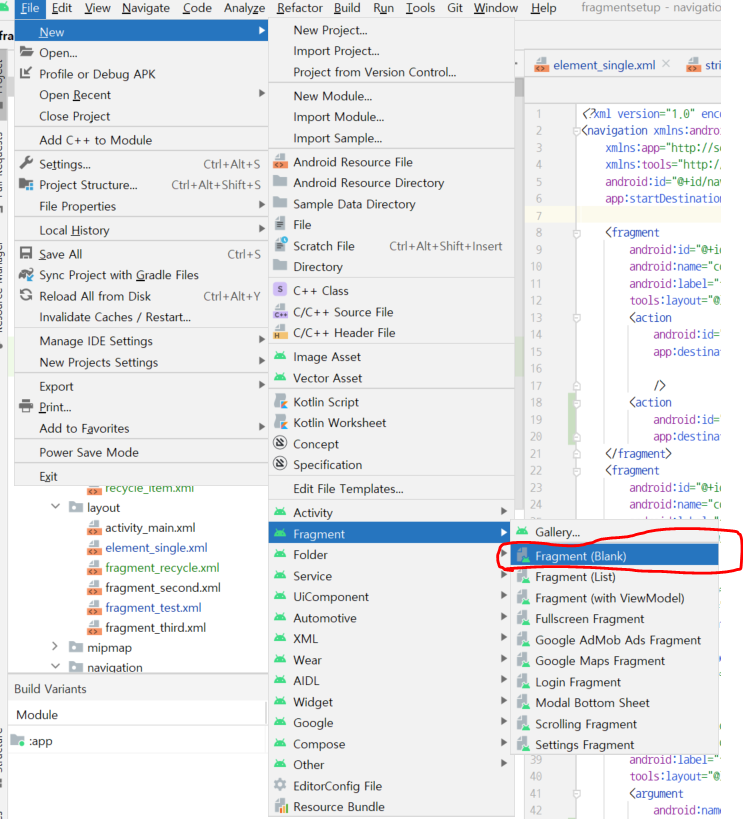Select Fragment (Blank) from submenu
743x819 pixels.
[x=614, y=556]
